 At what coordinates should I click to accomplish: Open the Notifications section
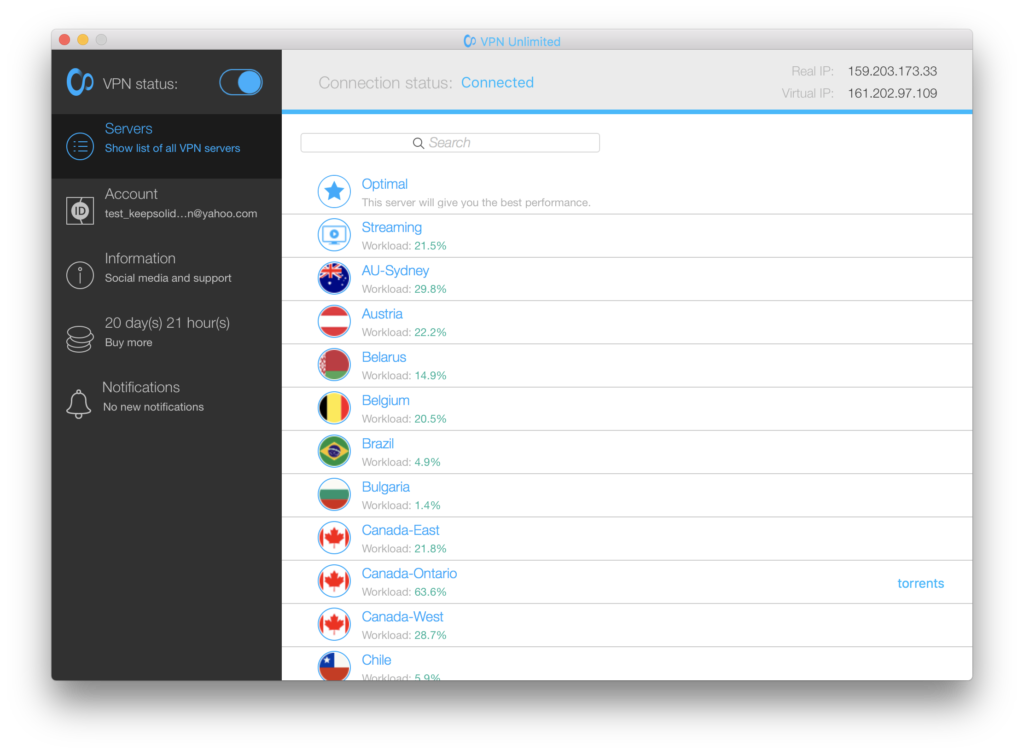[167, 403]
